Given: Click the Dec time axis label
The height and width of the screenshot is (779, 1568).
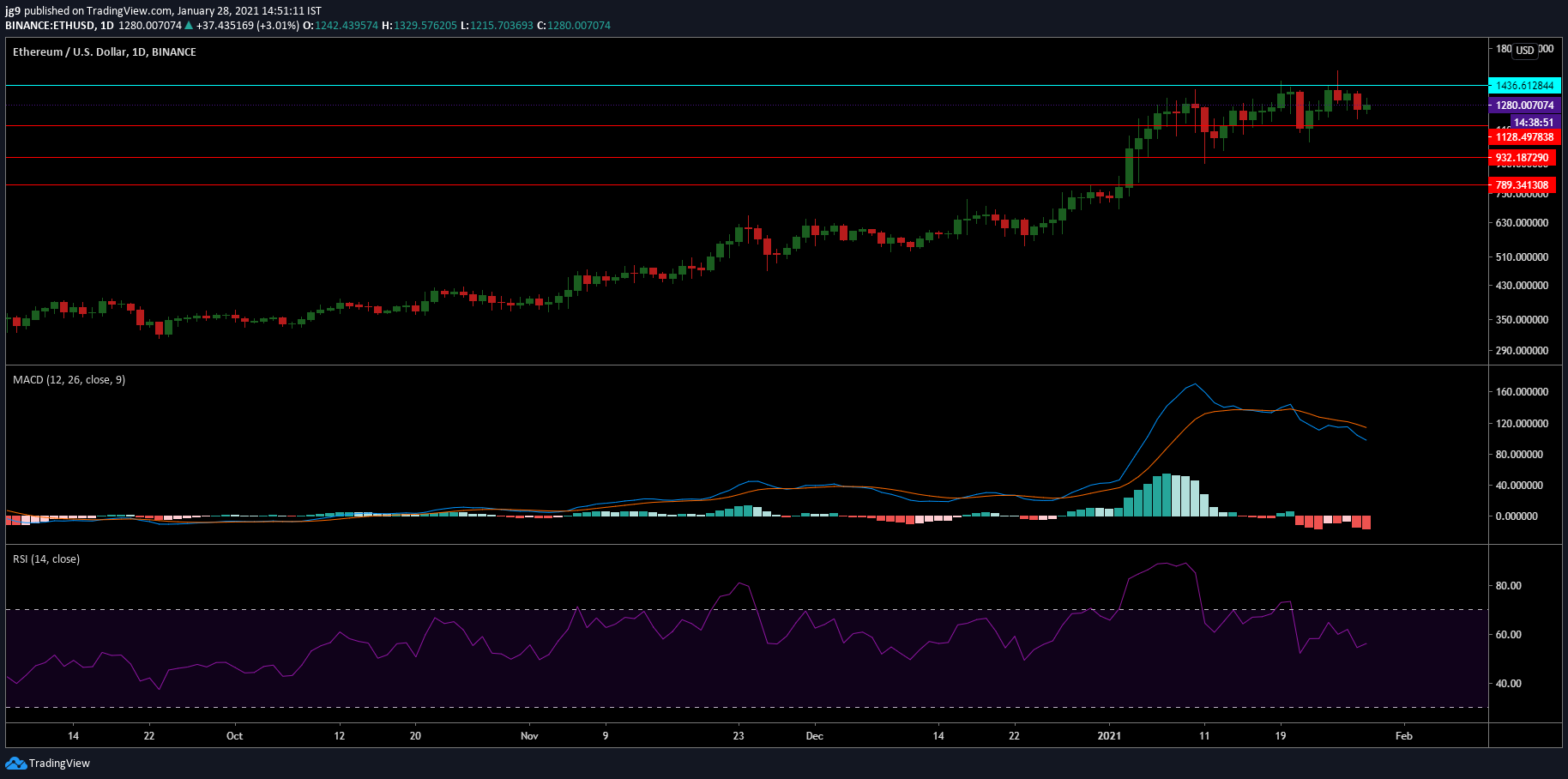Looking at the screenshot, I should (x=814, y=736).
